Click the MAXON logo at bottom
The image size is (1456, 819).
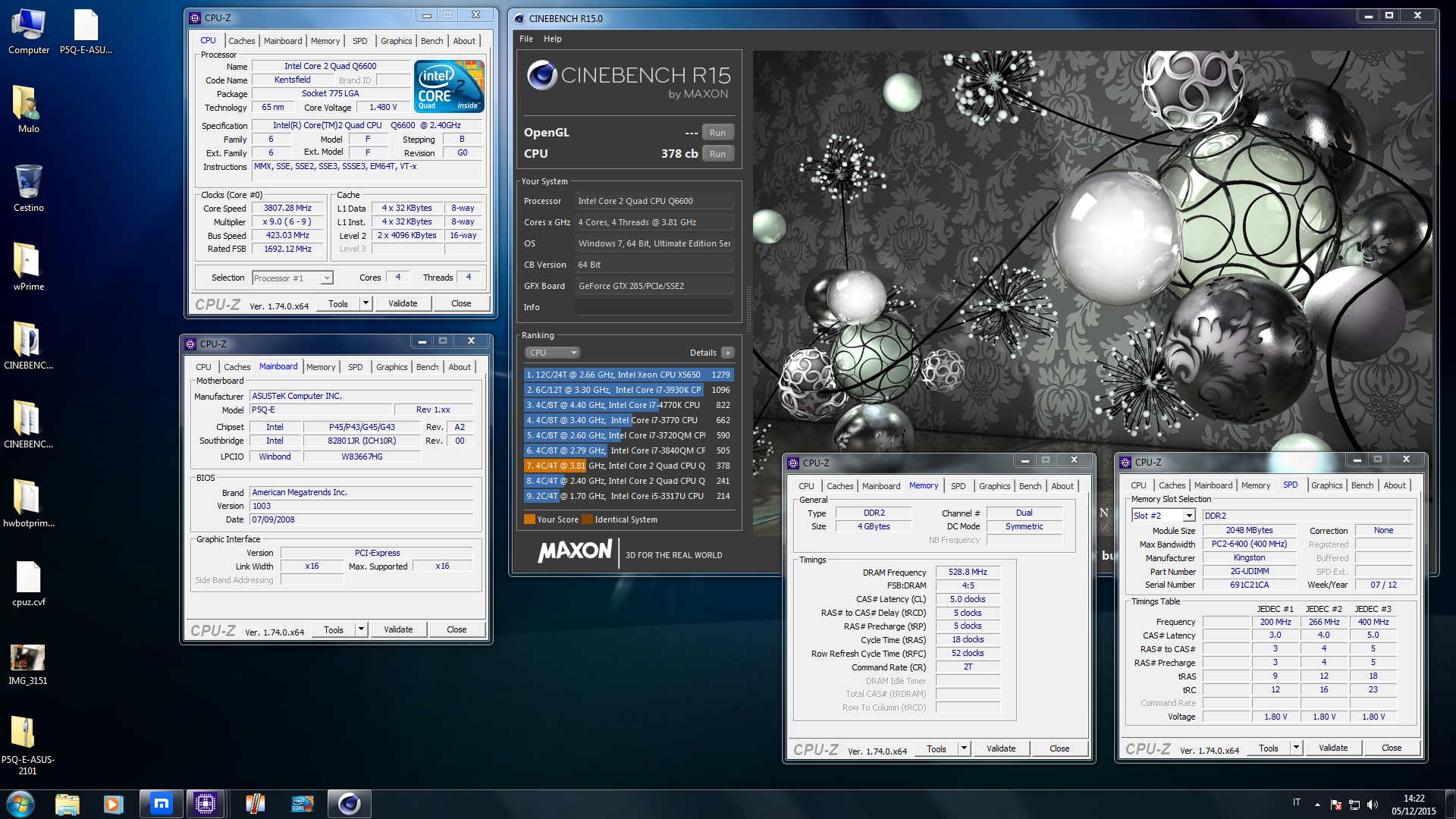point(575,551)
